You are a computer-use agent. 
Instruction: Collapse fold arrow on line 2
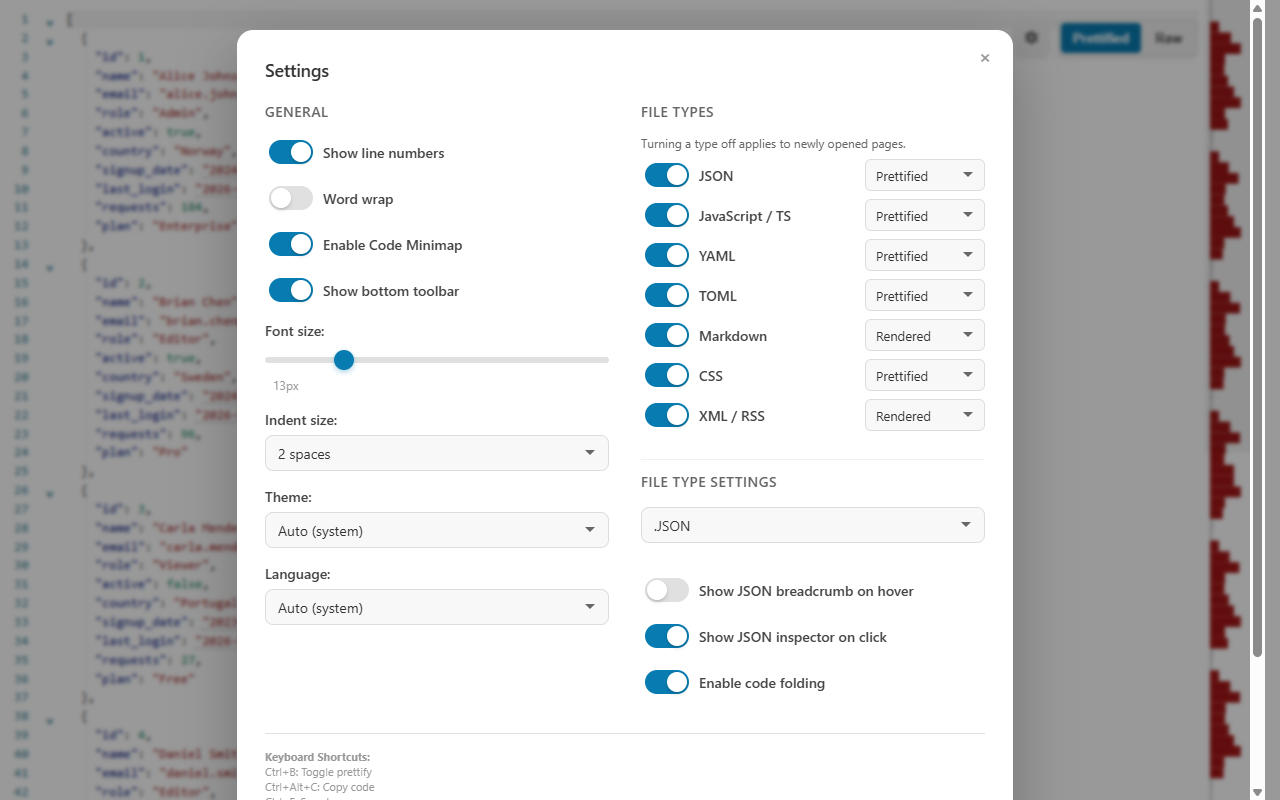pyautogui.click(x=50, y=39)
